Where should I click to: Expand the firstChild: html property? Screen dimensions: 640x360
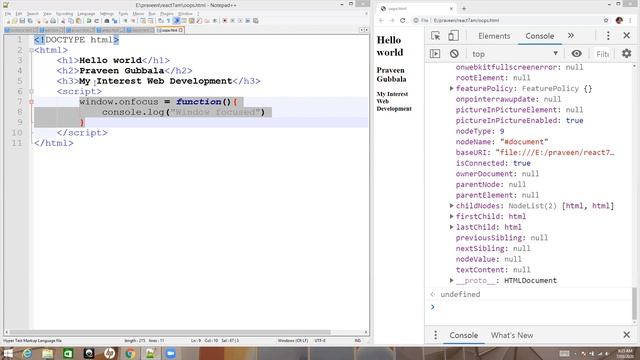[451, 216]
